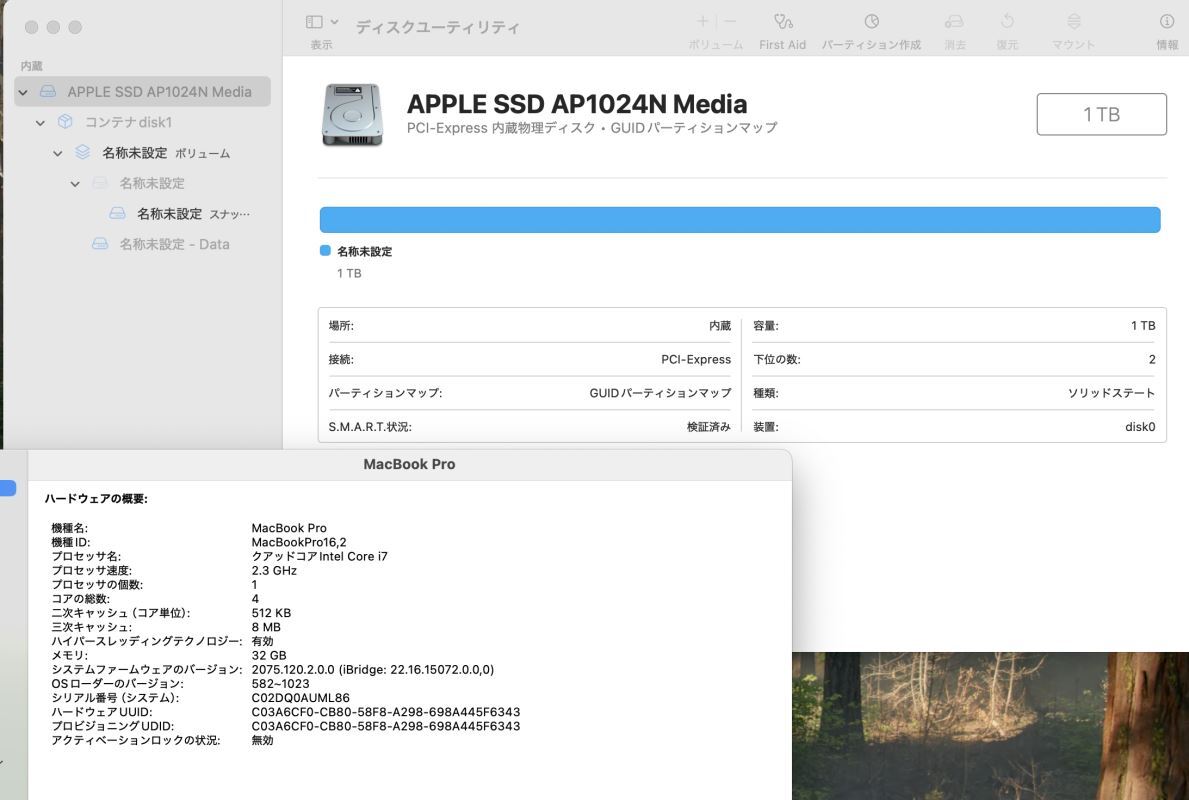This screenshot has width=1189, height=800.
Task: Click the volume group layers icon
Action: 83,152
